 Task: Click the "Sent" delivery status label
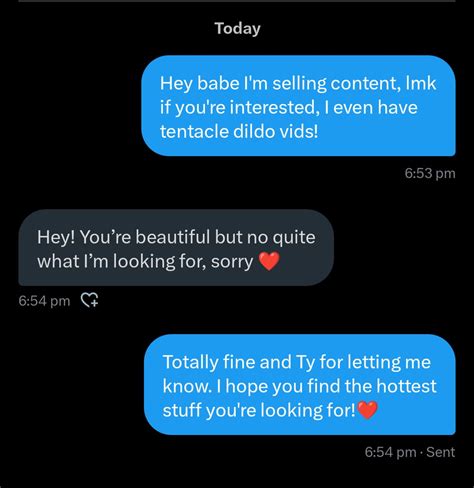click(440, 452)
